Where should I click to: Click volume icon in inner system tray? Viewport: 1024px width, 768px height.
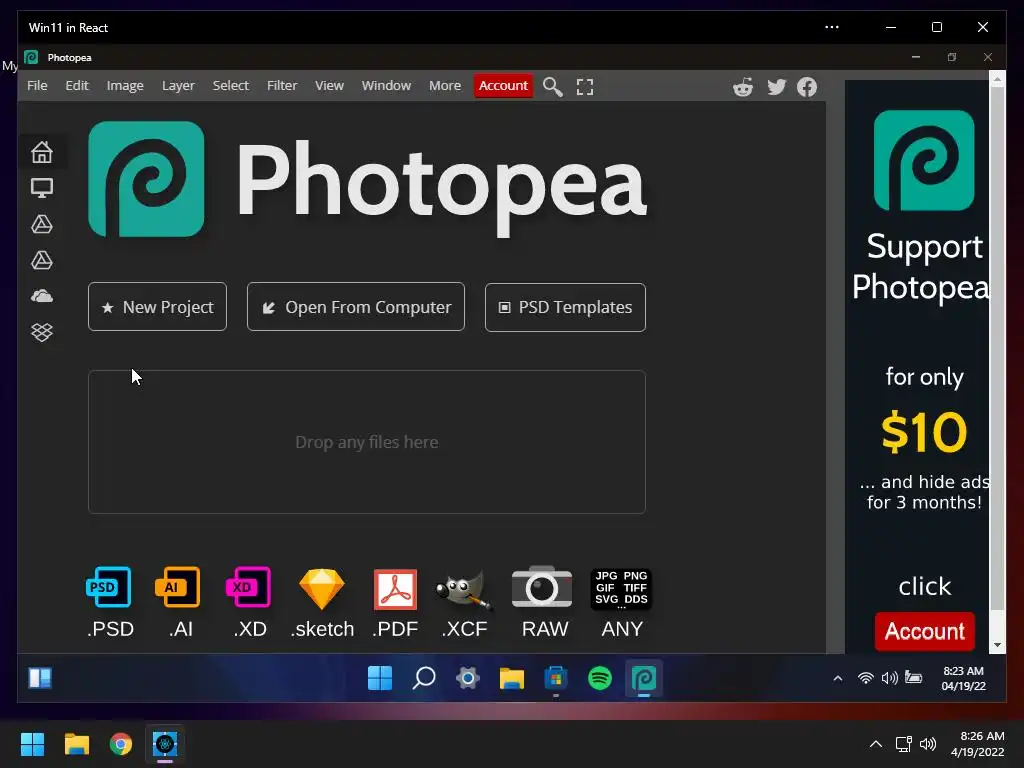(889, 678)
